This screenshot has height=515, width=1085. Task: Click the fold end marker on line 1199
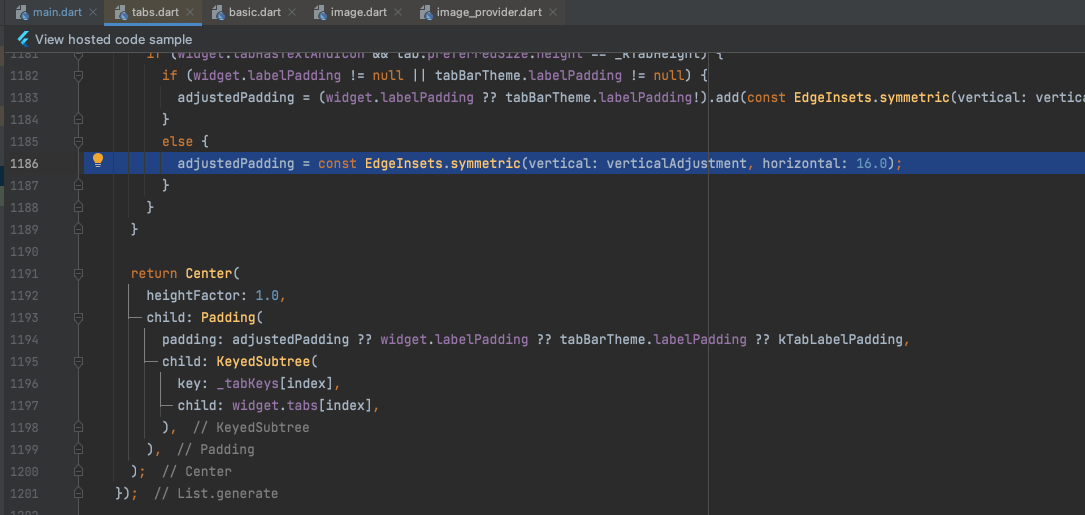78,449
